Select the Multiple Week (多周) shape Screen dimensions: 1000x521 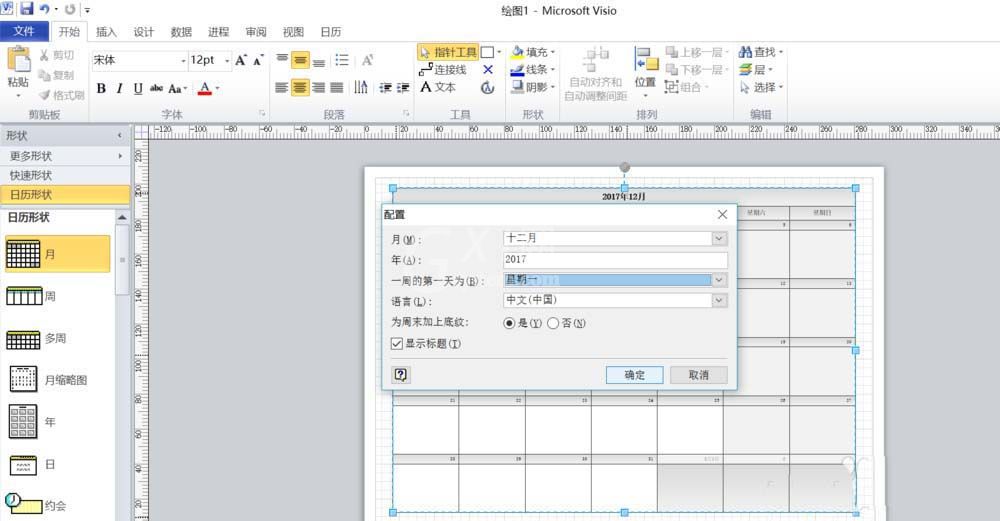tap(36, 339)
